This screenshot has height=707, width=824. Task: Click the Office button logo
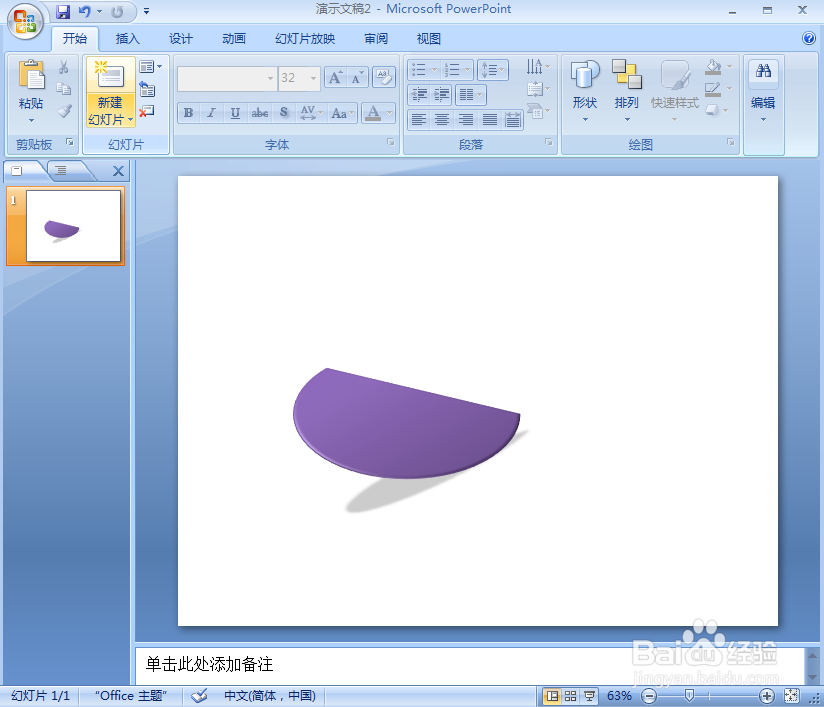25,21
